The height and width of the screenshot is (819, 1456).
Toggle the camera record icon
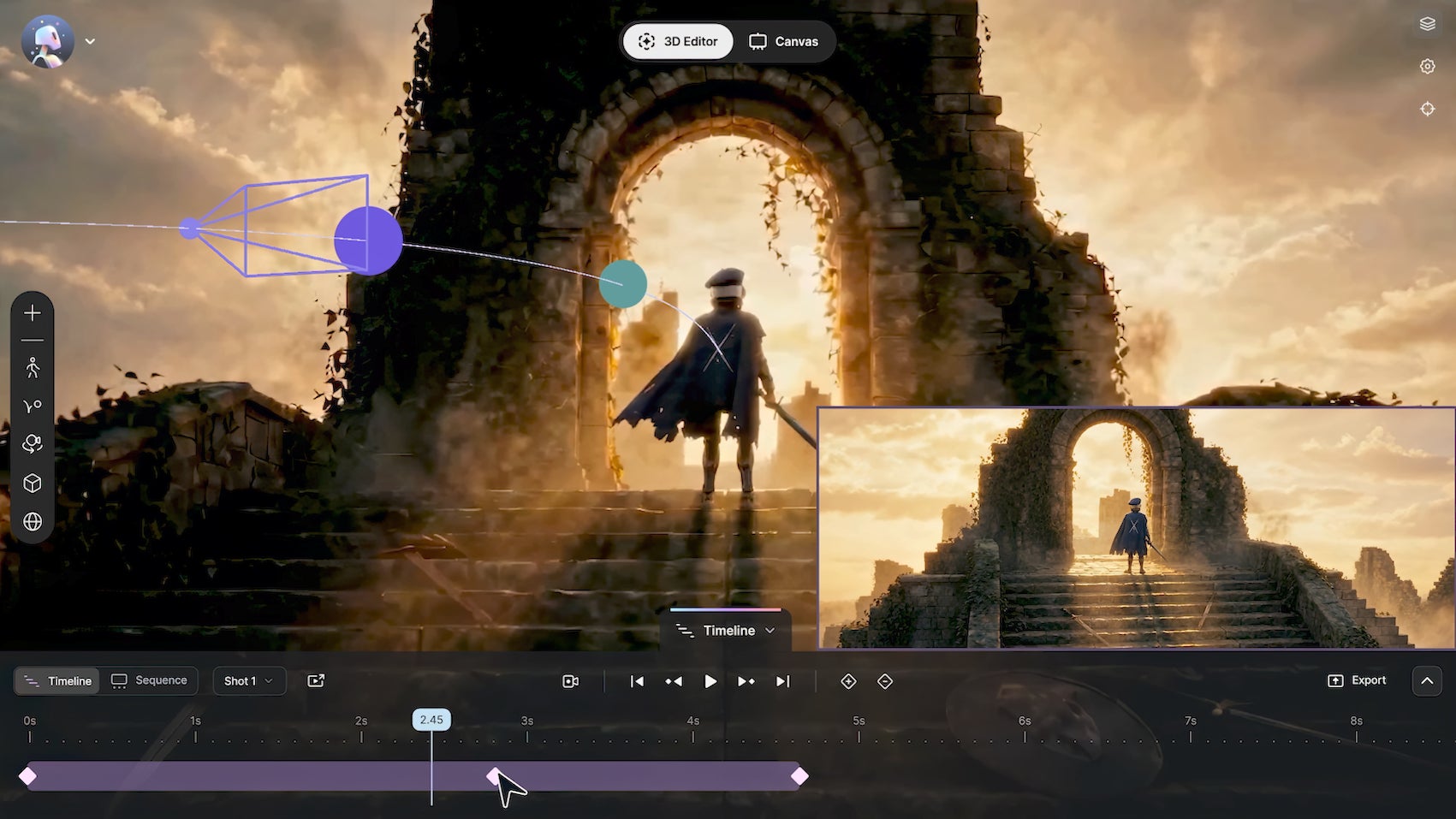click(571, 681)
